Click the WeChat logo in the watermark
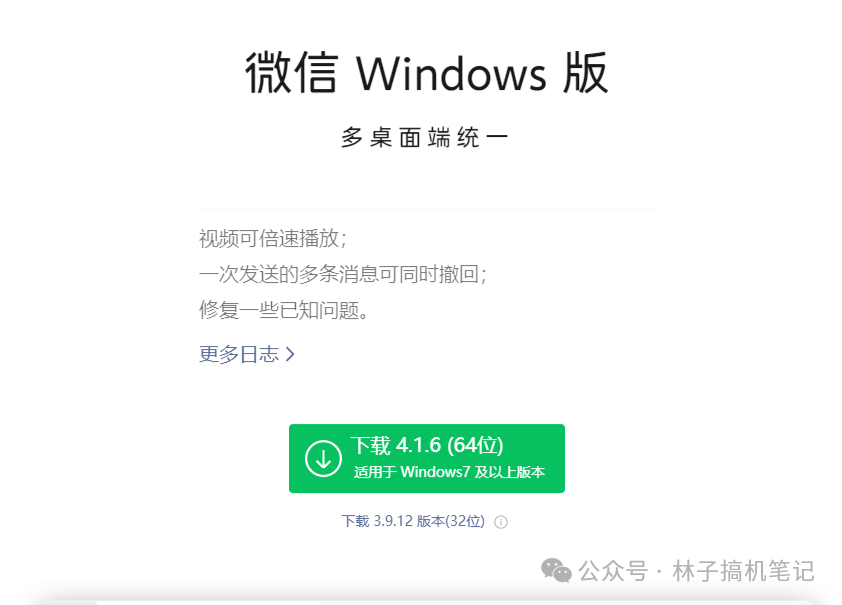The height and width of the screenshot is (605, 842). tap(556, 570)
